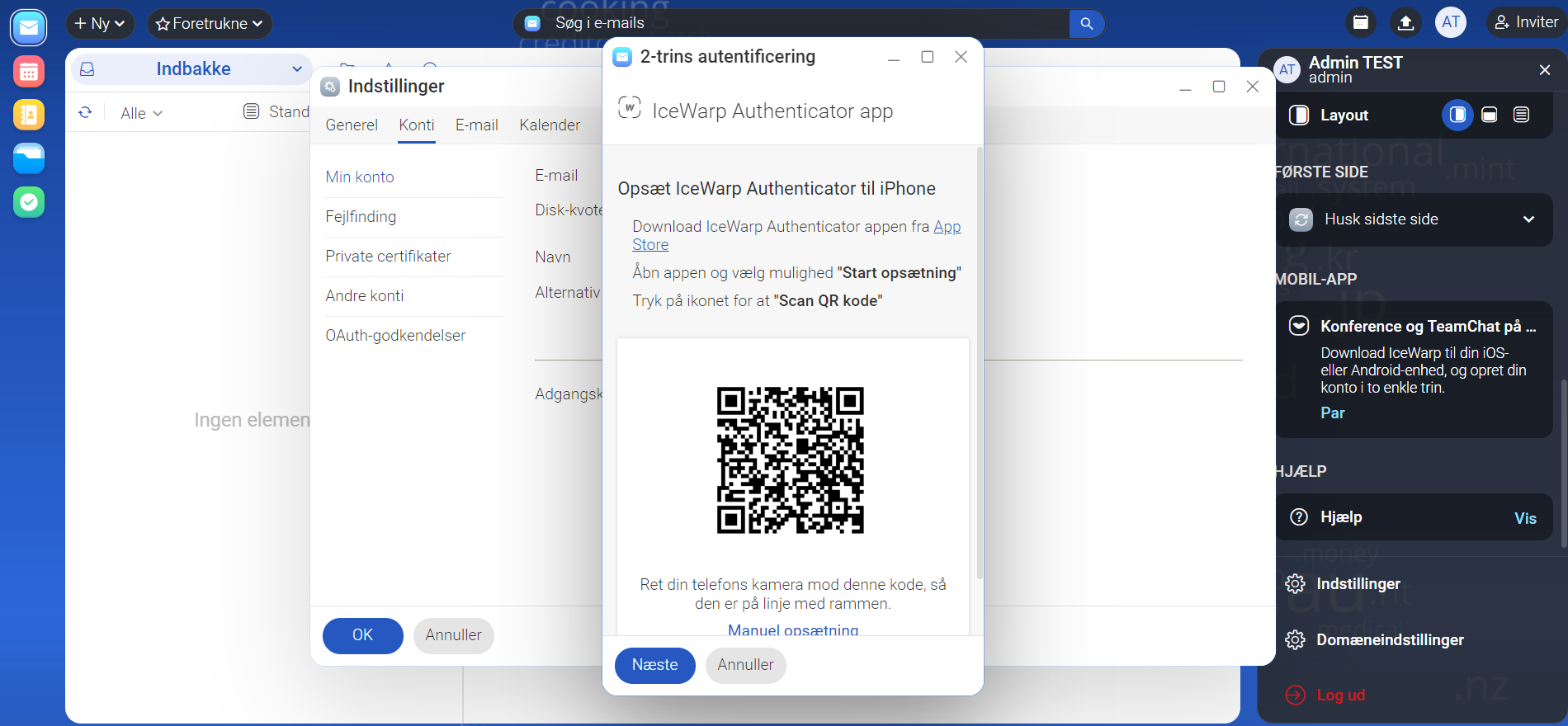1568x726 pixels.
Task: Click the Indstillinger window gear icon
Action: pos(330,87)
